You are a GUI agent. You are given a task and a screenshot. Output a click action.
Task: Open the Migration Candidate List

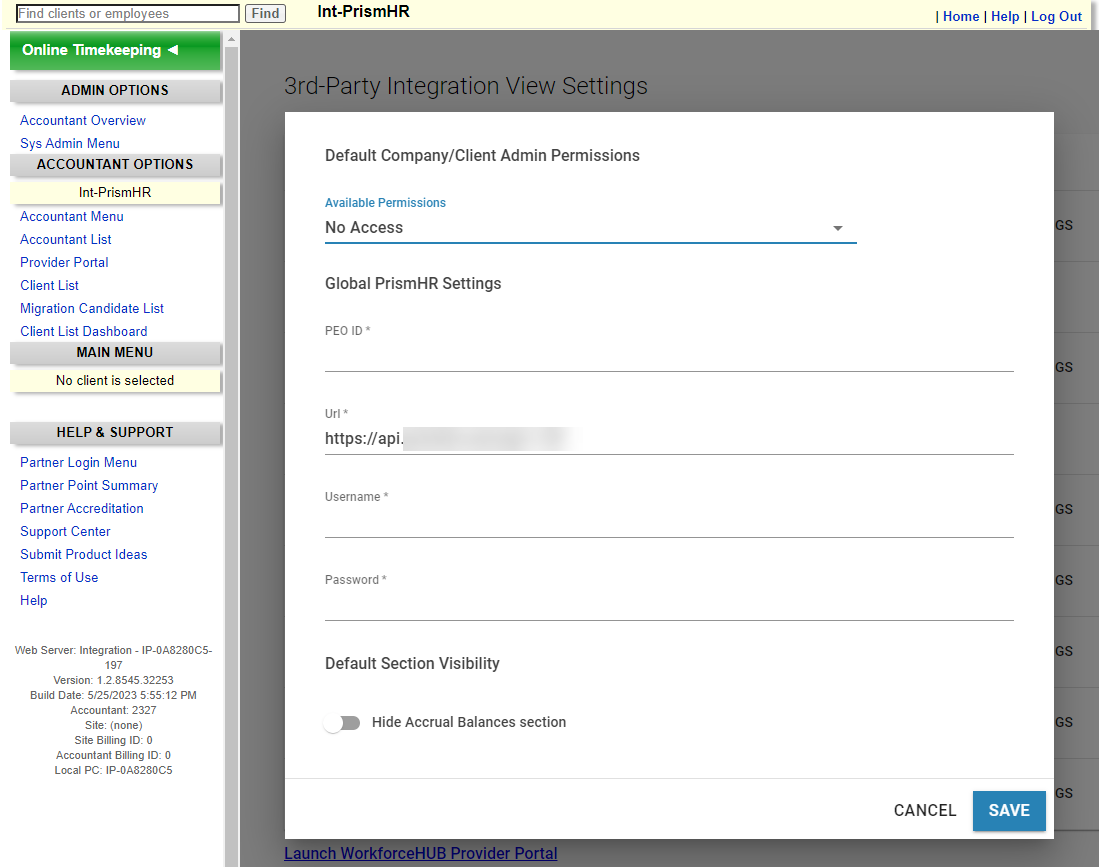point(91,308)
